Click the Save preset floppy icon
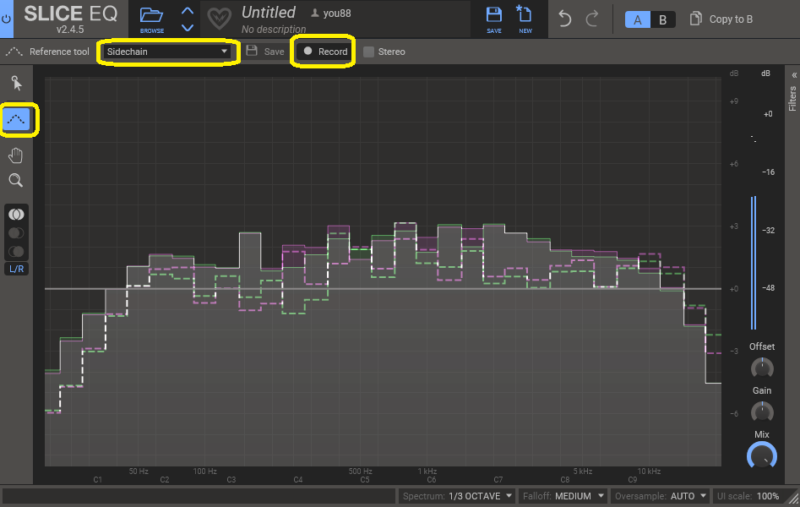Screen dimensions: 800x507 494,18
